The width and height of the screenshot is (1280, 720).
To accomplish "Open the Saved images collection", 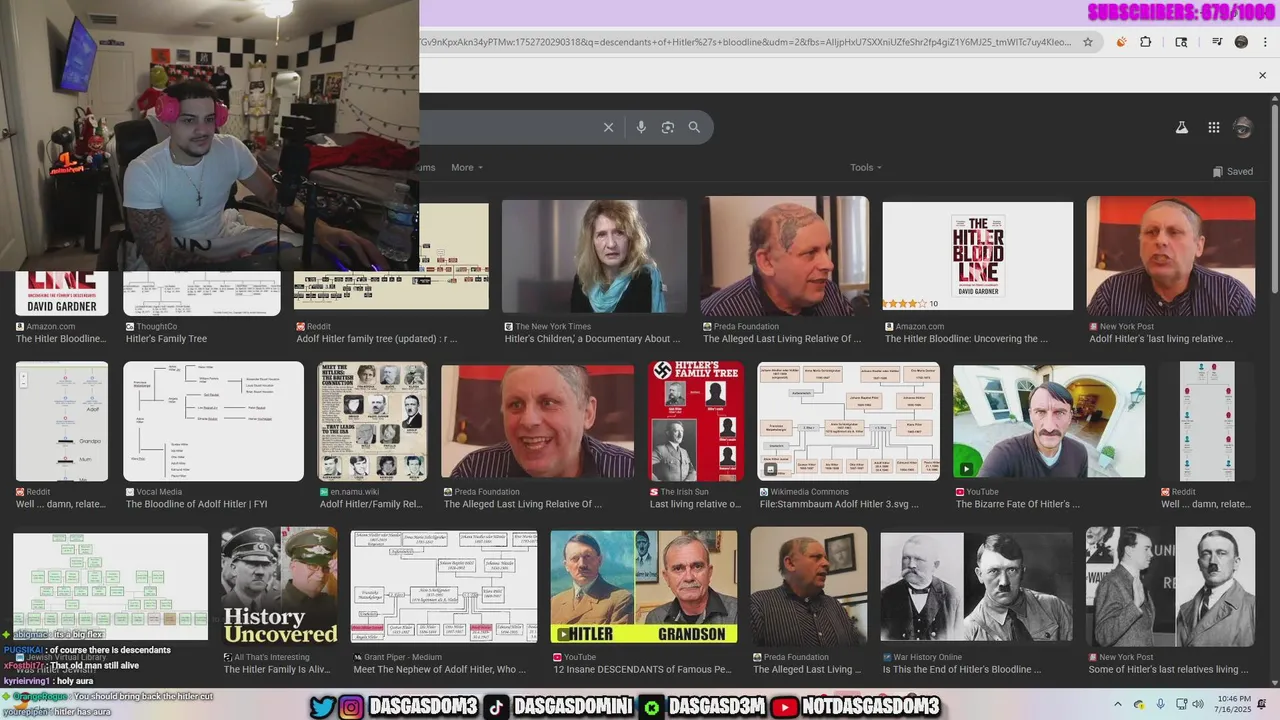I will tap(1232, 171).
